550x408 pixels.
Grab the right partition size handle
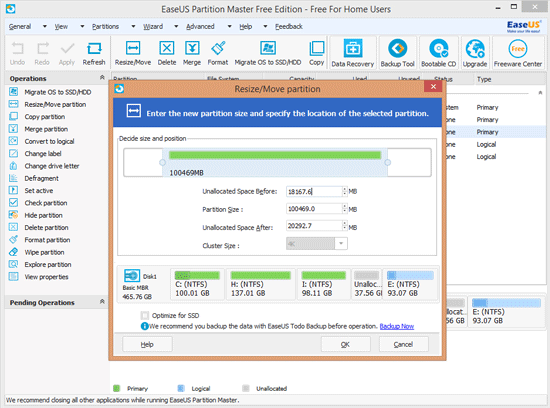[x=387, y=162]
